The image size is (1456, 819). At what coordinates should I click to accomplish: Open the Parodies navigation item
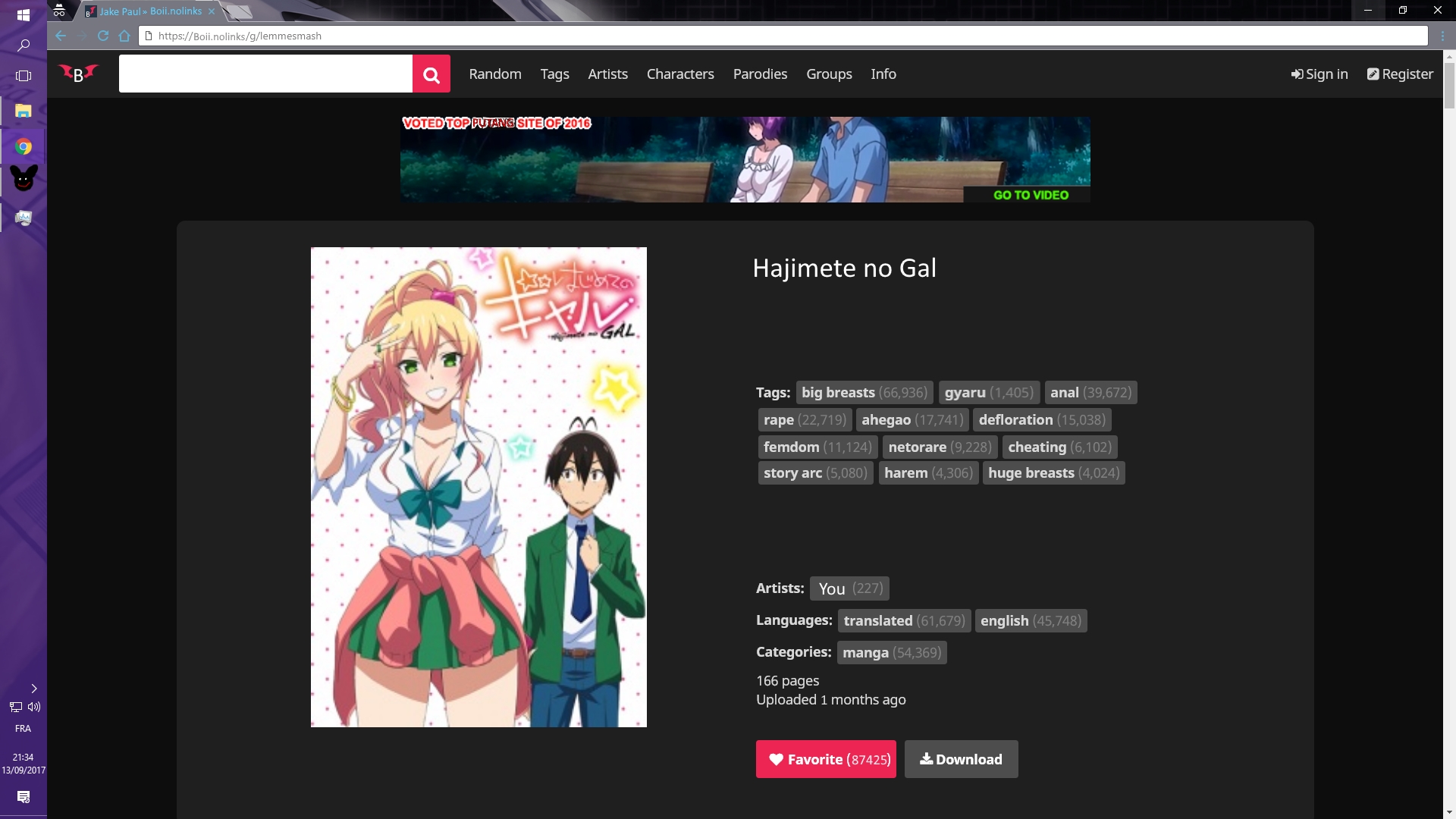(760, 74)
